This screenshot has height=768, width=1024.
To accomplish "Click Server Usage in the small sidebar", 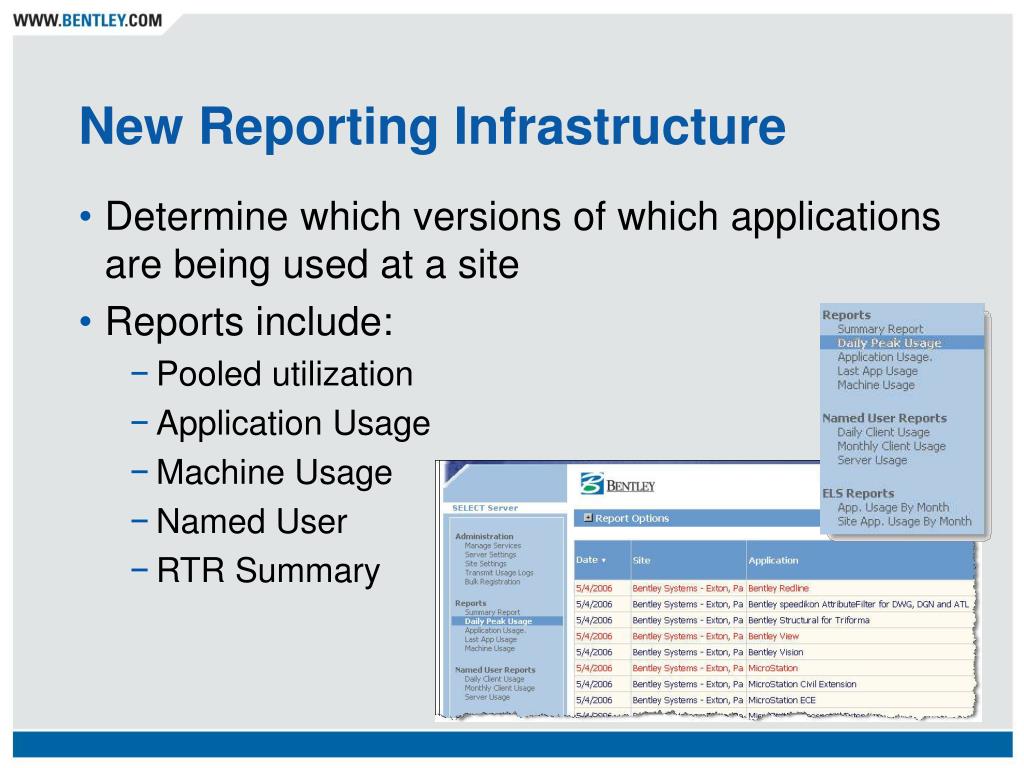I will coord(487,697).
